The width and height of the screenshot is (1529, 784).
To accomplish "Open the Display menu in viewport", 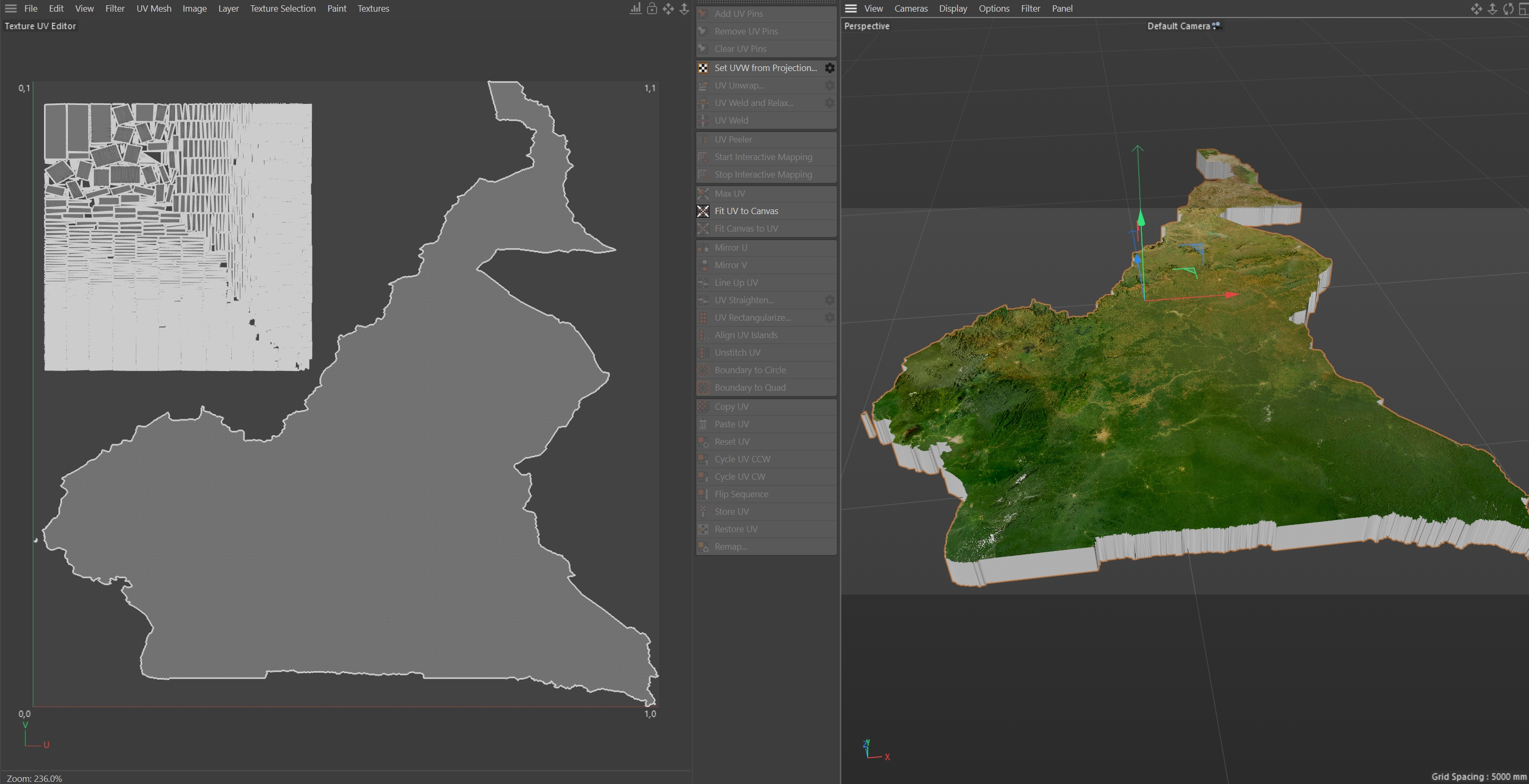I will point(953,8).
